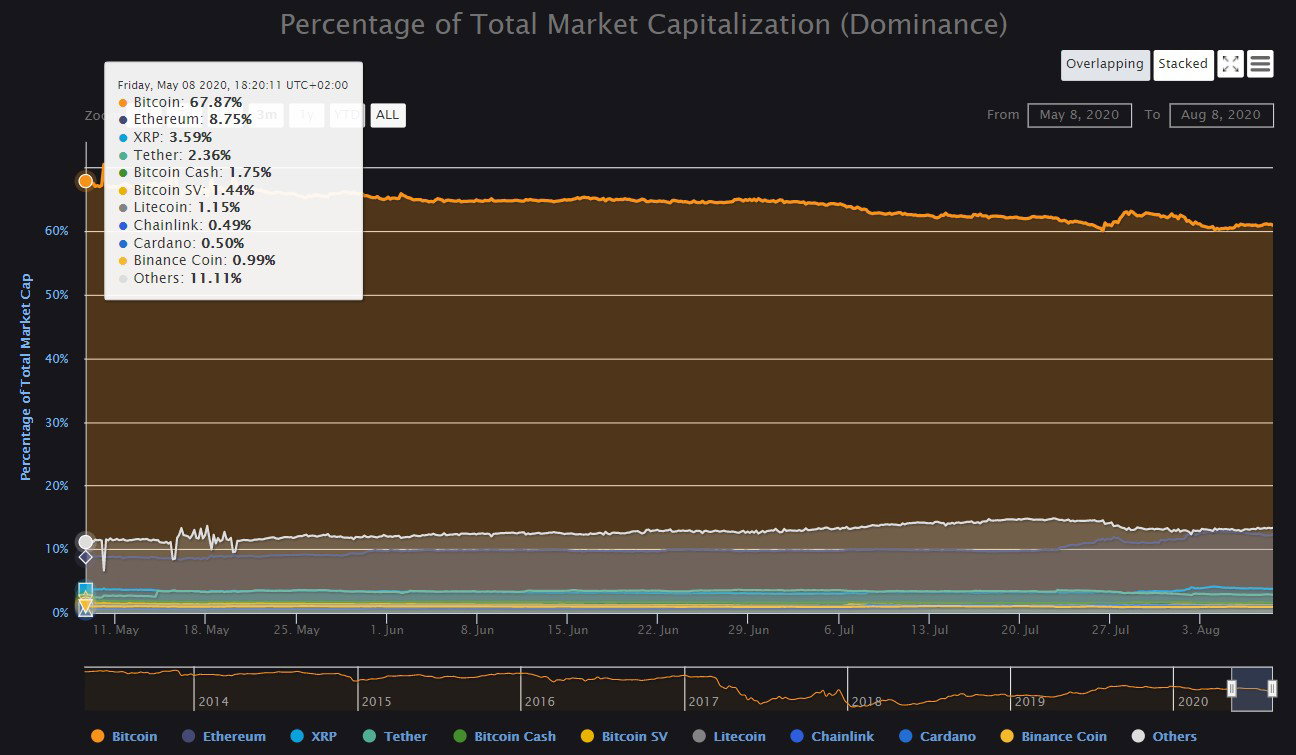1296x755 pixels.
Task: Hide the Ethereum series via legend
Action: 224,736
